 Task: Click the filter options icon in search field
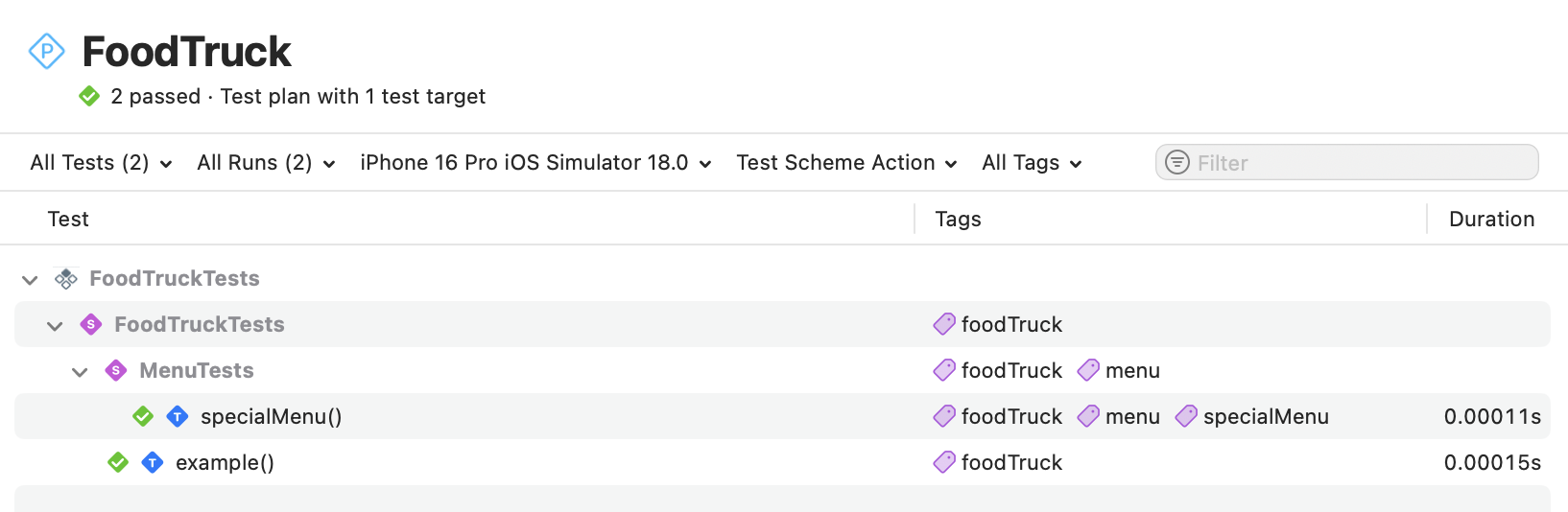pyautogui.click(x=1177, y=163)
